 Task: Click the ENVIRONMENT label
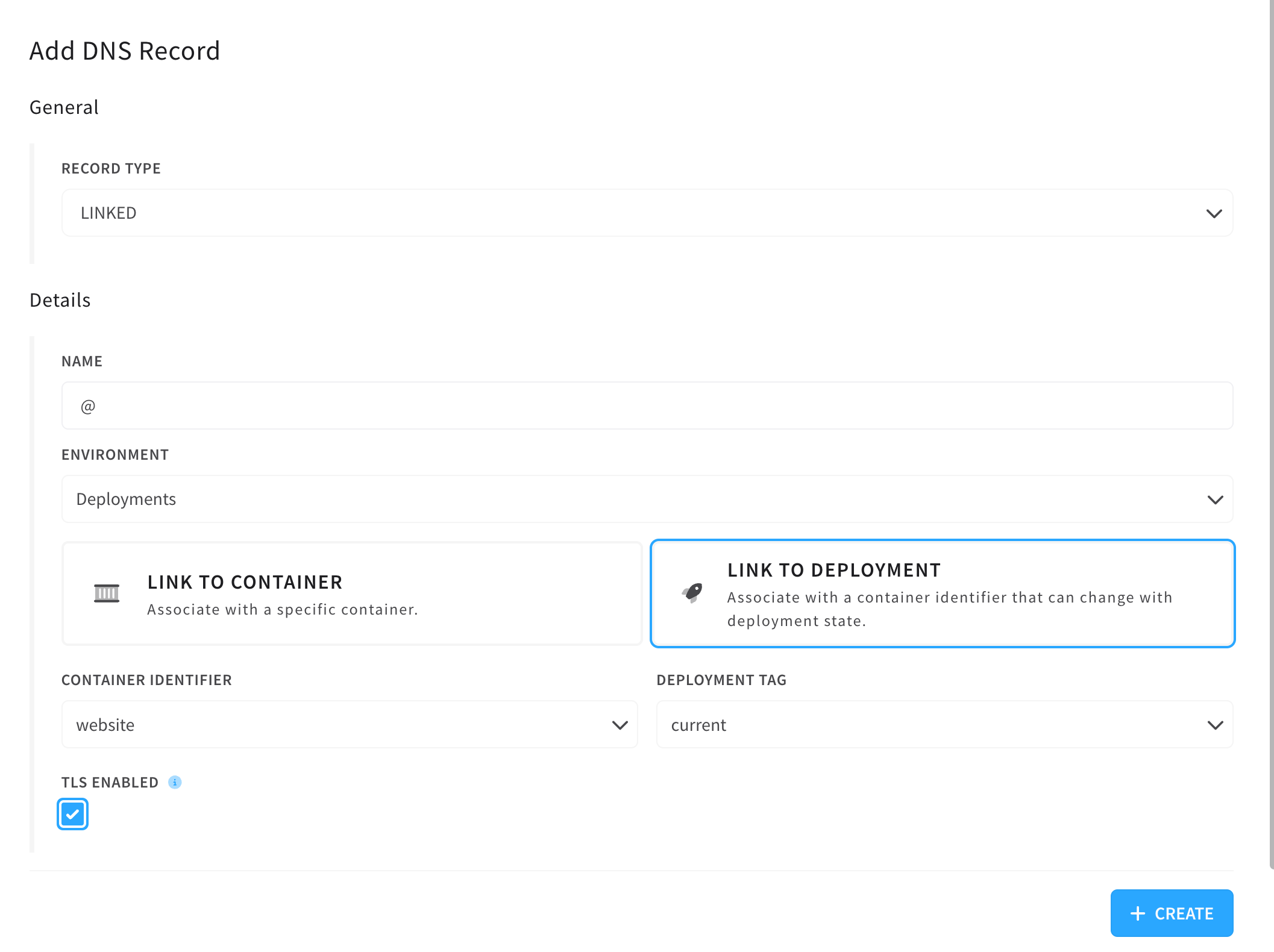coord(115,454)
